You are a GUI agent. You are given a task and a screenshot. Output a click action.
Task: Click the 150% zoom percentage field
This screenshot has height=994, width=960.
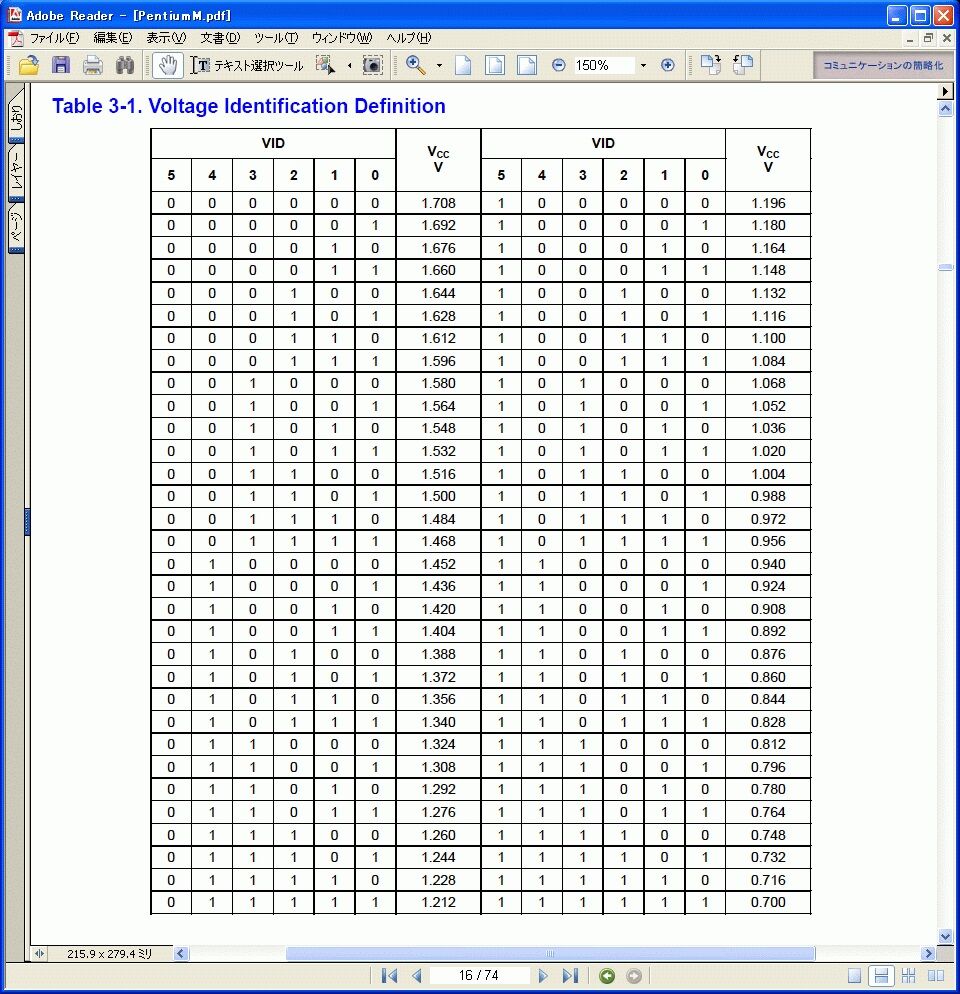tap(604, 65)
